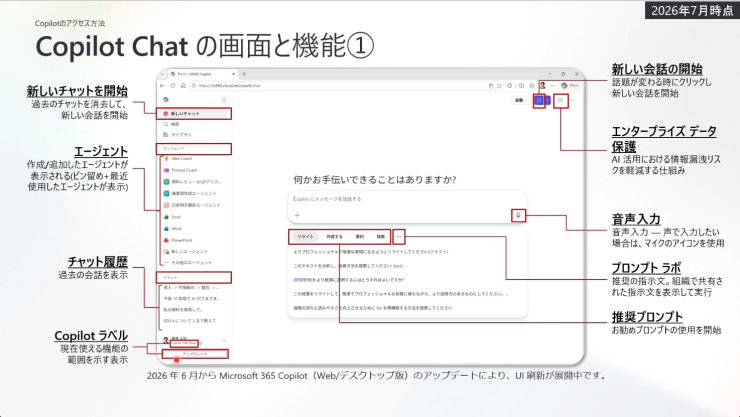Screen dimensions: 740x417
Task: Open chat history entry 私の資料を検索して
Action: click(183, 309)
